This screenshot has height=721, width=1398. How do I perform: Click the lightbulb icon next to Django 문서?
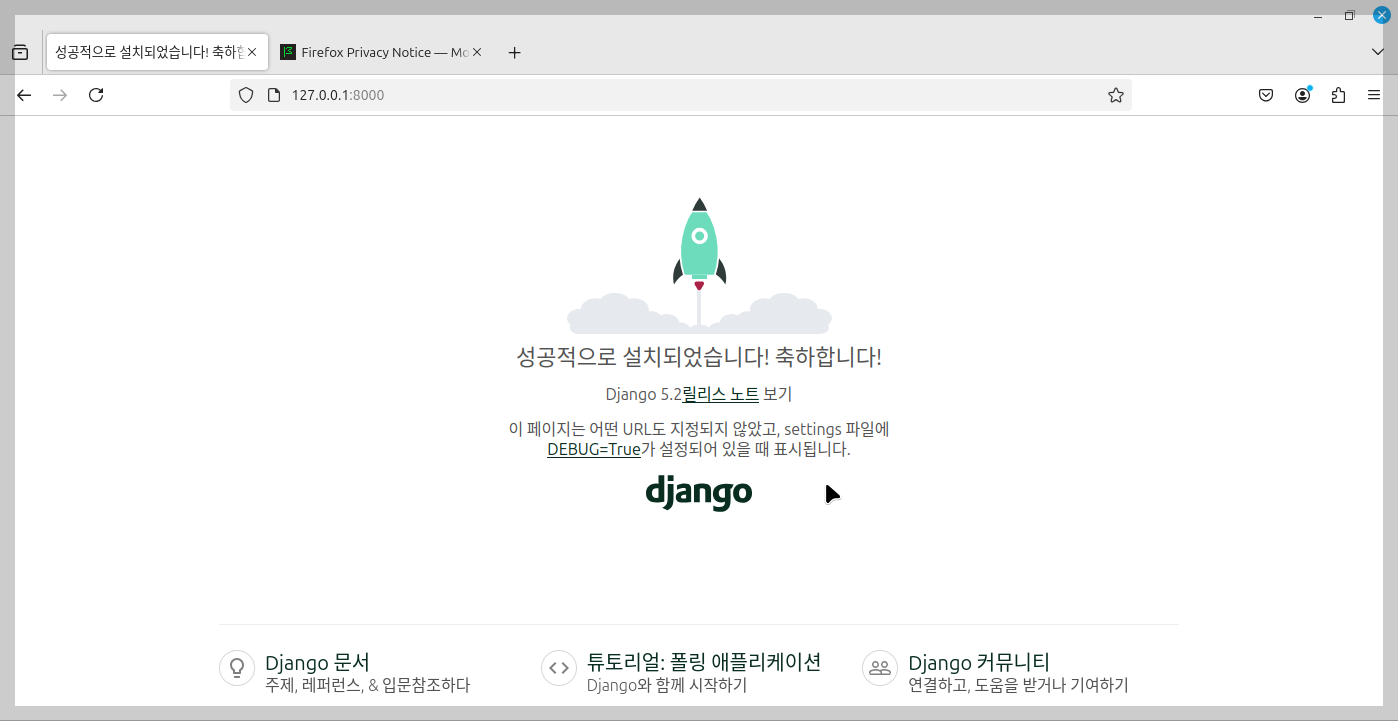(x=237, y=667)
